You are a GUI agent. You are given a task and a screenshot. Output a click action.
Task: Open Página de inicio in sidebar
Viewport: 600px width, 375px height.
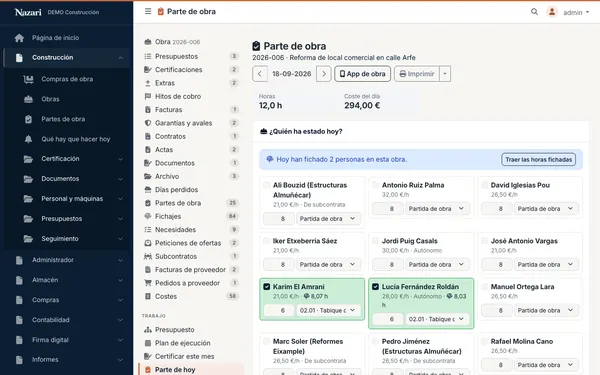[68, 38]
